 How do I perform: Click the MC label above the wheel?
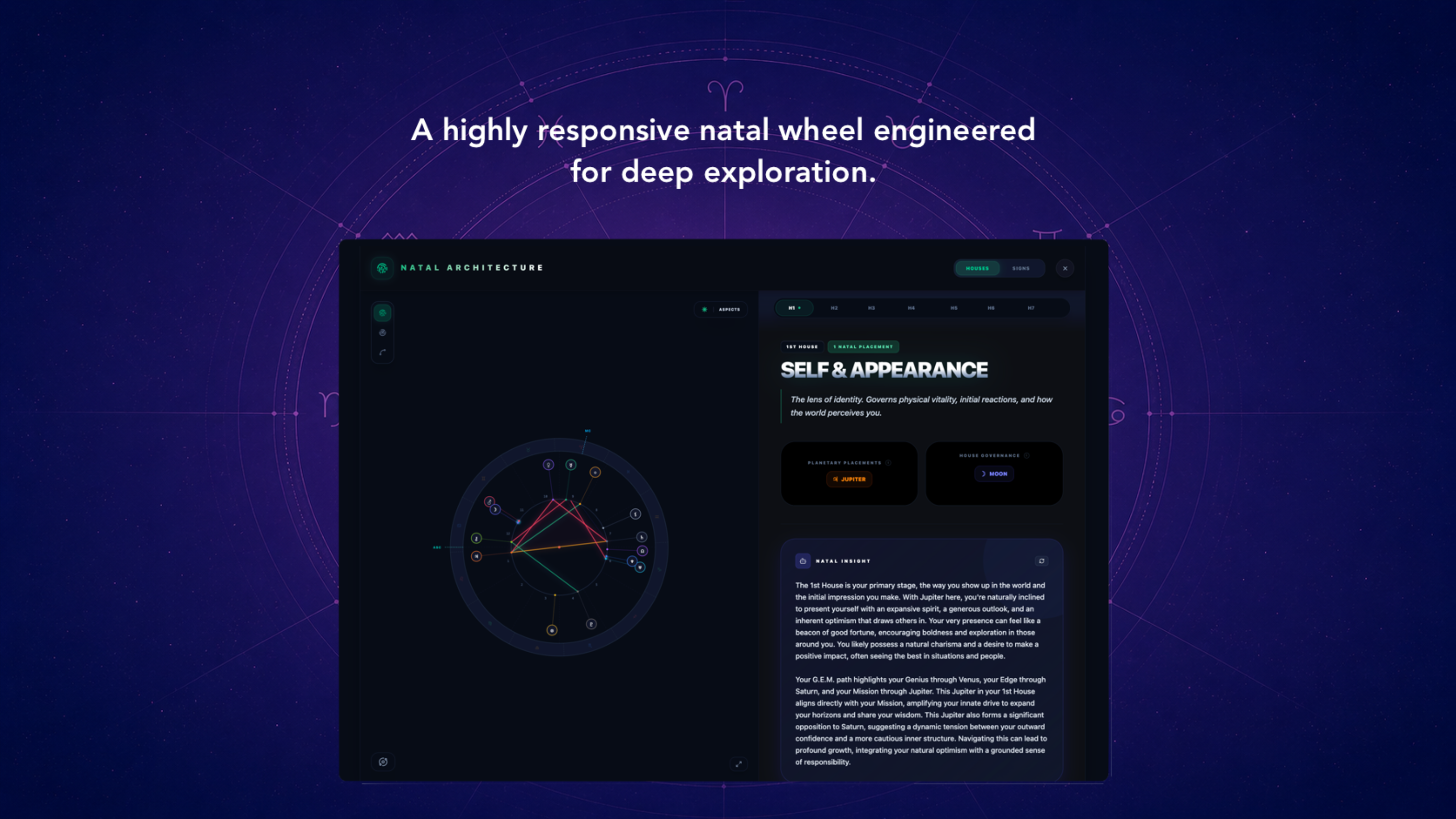click(x=588, y=431)
